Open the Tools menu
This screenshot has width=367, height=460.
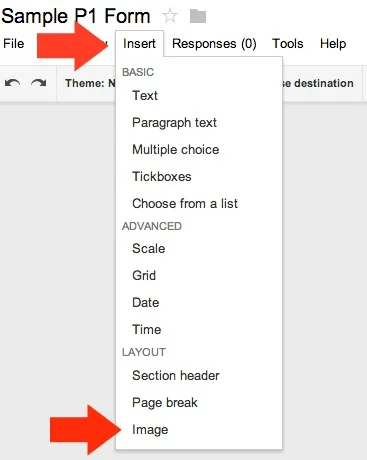click(288, 44)
